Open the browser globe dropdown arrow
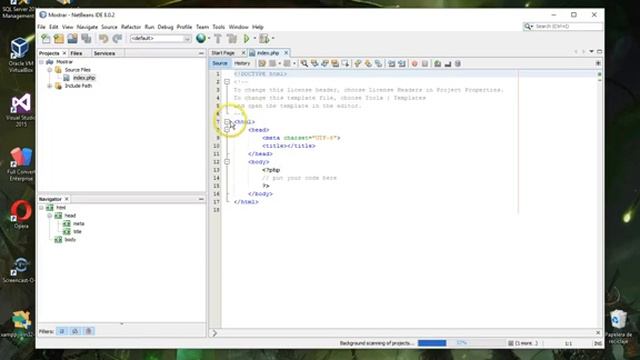The image size is (640, 360). [x=209, y=38]
